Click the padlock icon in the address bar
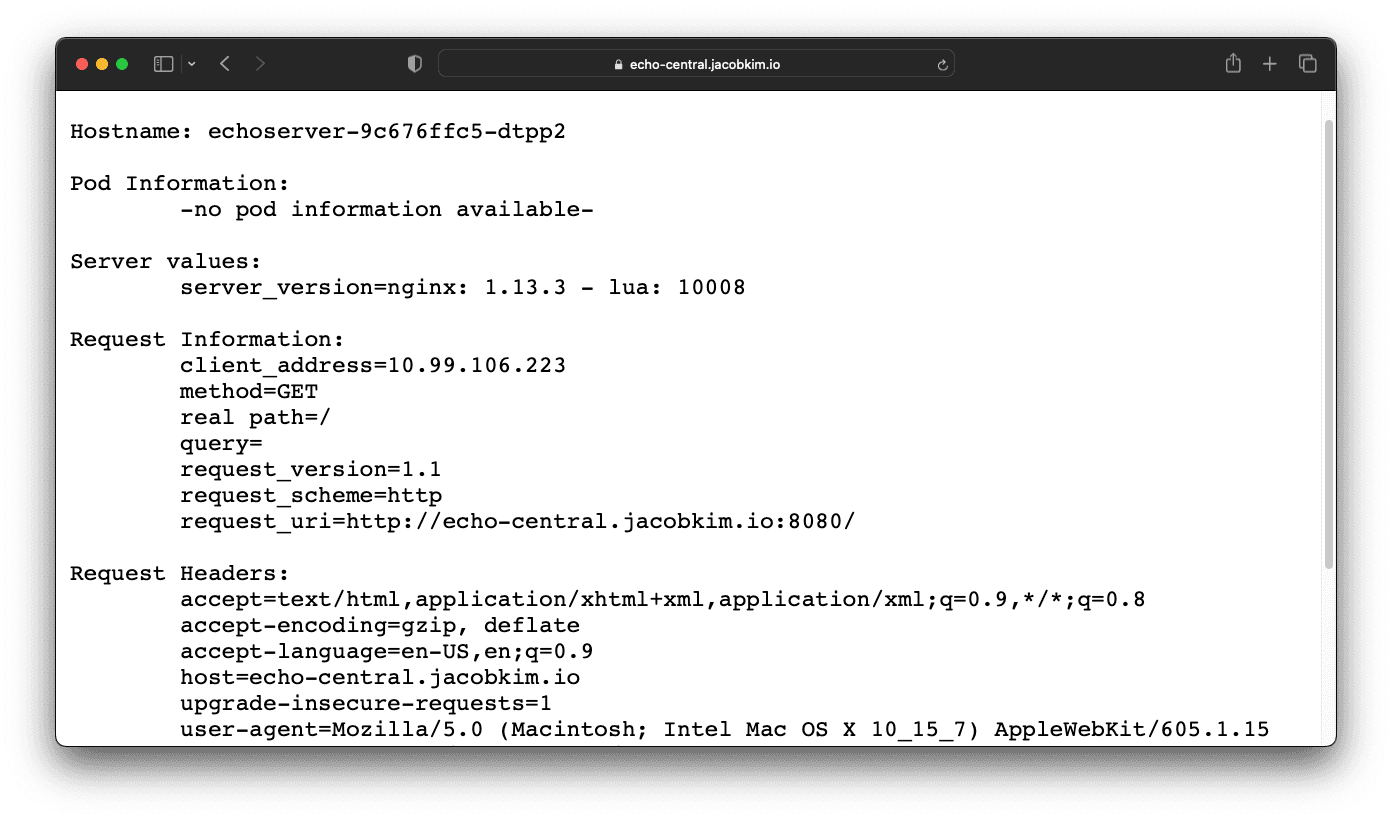 617,63
